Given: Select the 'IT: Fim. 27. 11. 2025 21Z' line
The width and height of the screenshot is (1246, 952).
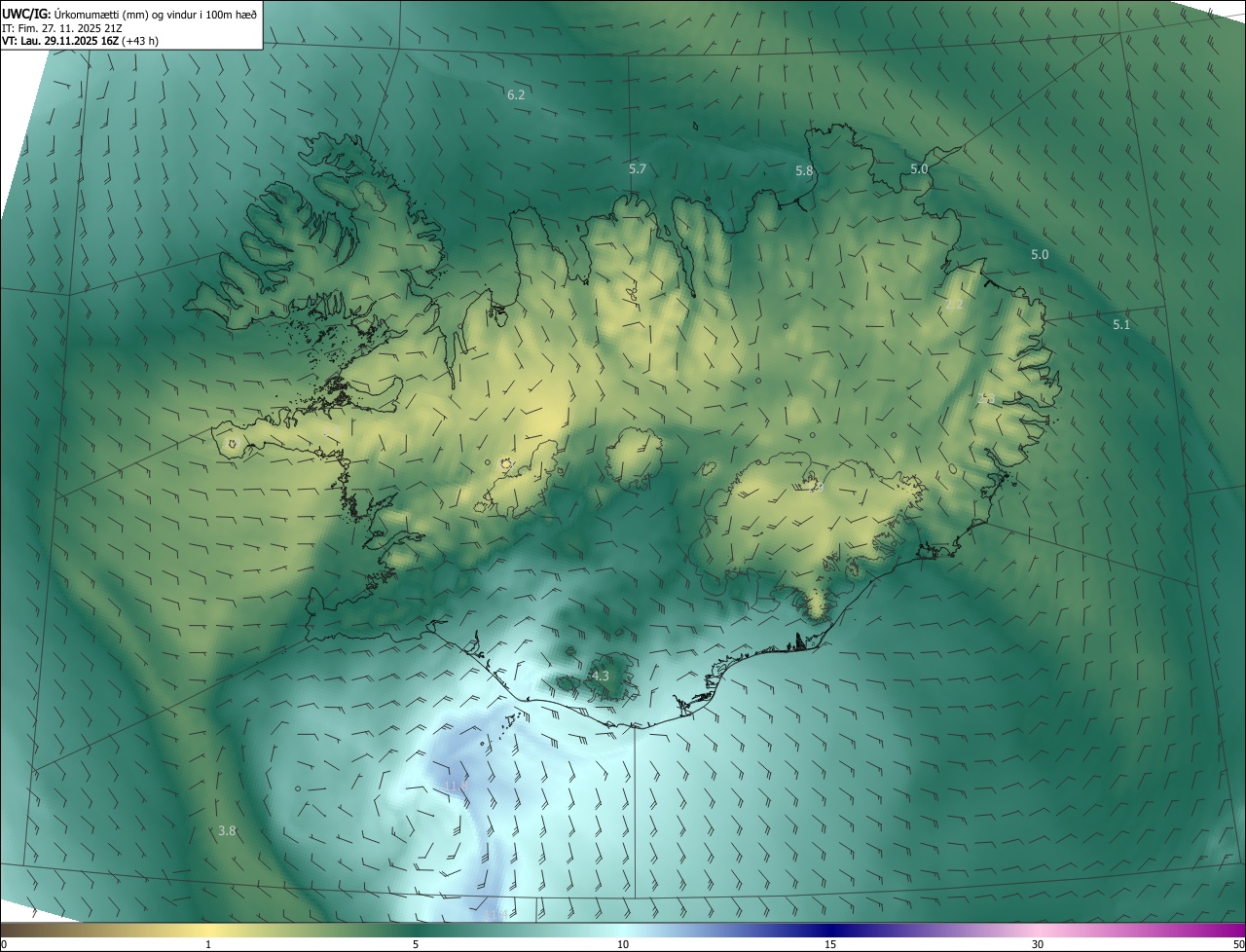Looking at the screenshot, I should click(x=62, y=27).
